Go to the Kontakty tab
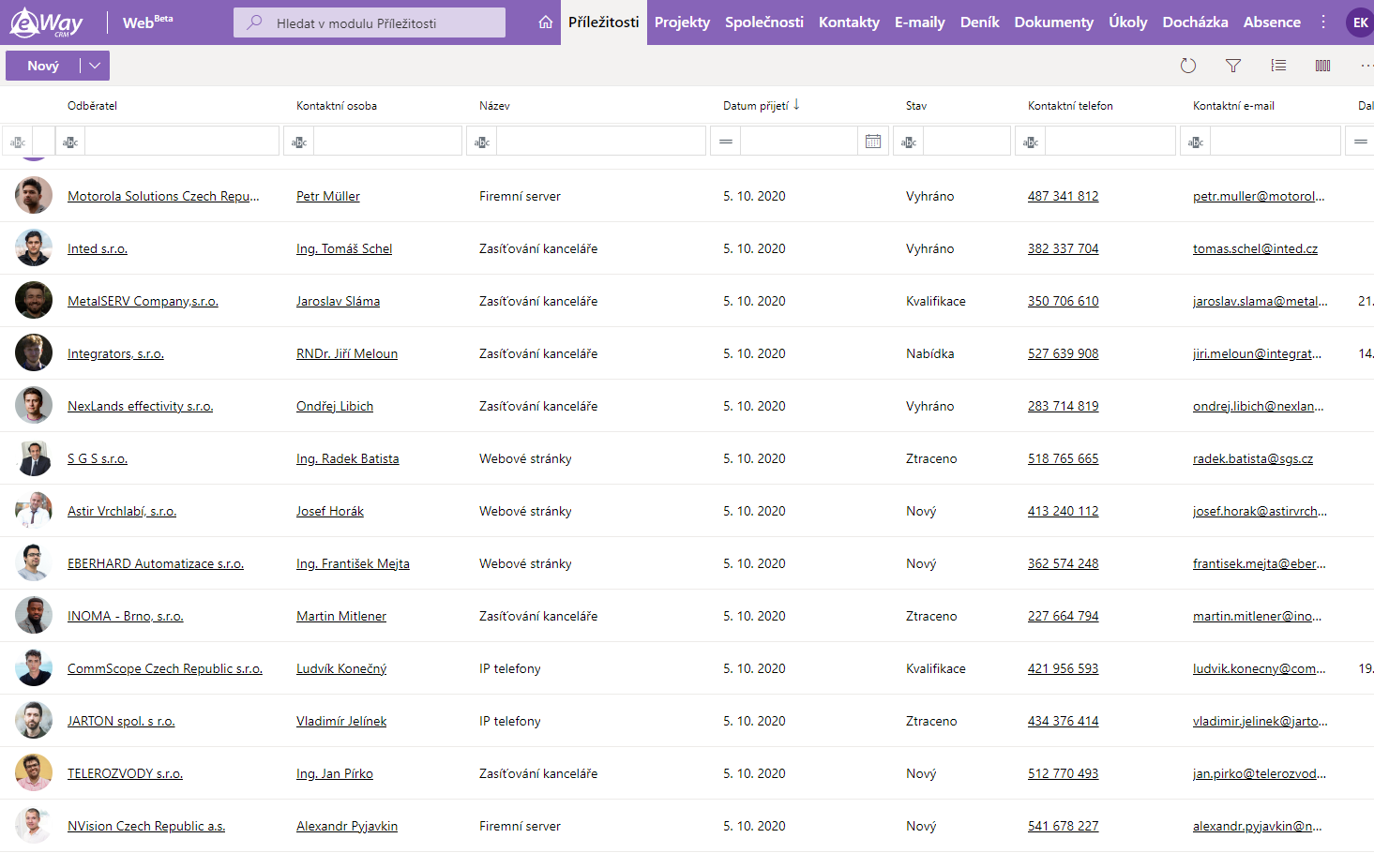This screenshot has width=1374, height=868. [x=849, y=22]
